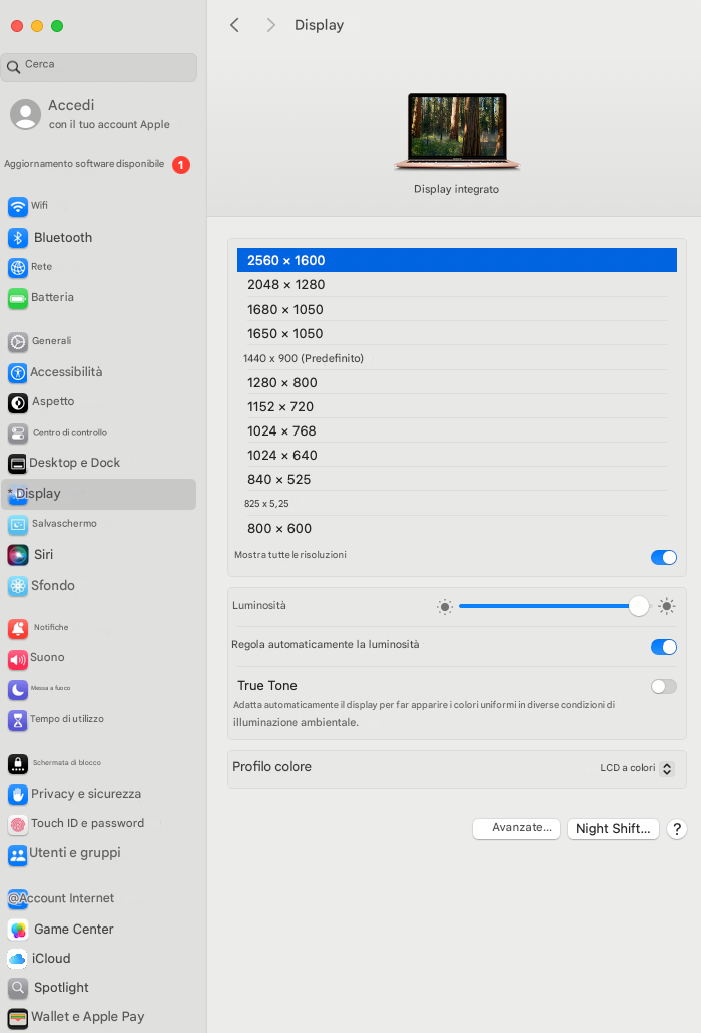Image resolution: width=701 pixels, height=1033 pixels.
Task: Open the Desktop e Dock icon
Action: tap(18, 464)
